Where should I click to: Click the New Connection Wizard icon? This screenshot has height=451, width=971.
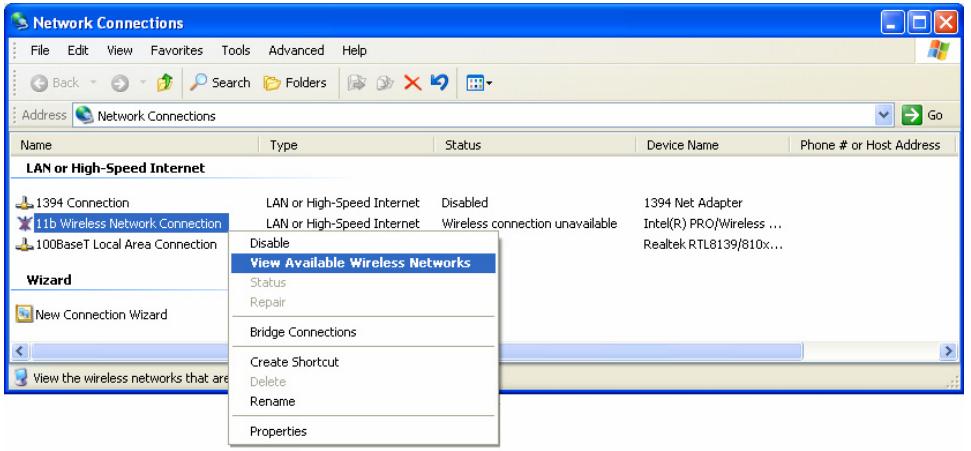(x=24, y=315)
